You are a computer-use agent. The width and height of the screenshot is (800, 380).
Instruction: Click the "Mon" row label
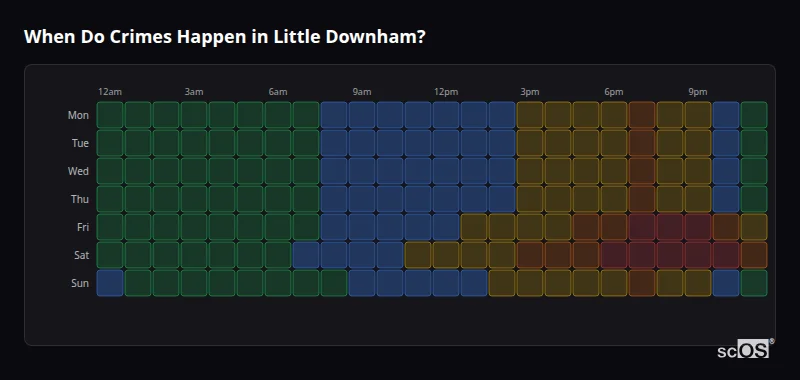pos(78,115)
